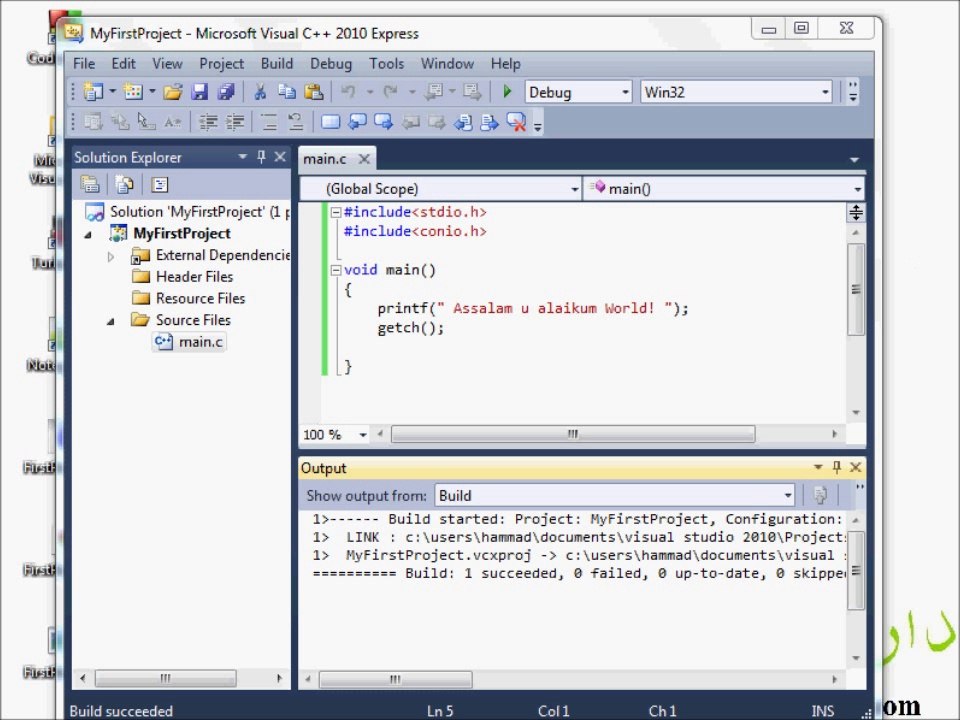Collapse the Source Files folder
960x720 pixels.
pos(111,321)
